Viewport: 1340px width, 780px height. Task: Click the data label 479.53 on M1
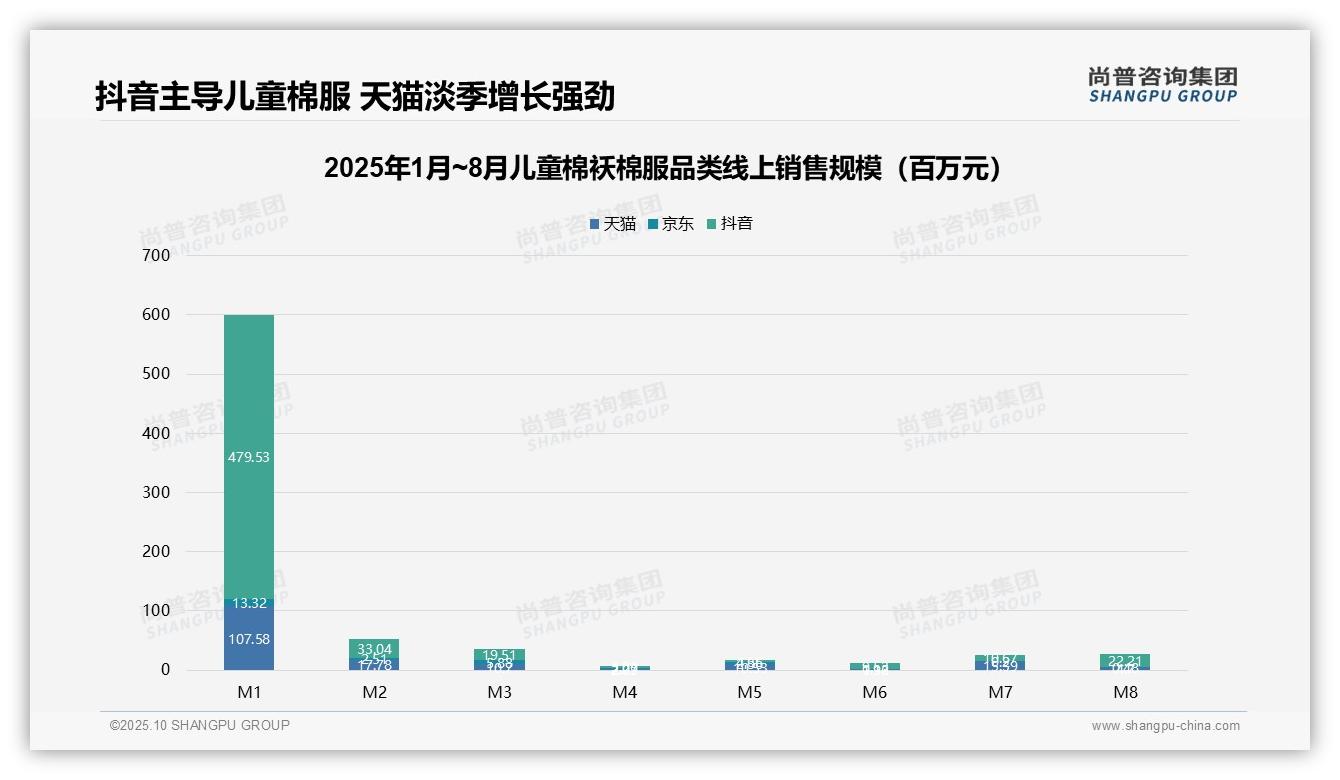click(x=249, y=459)
